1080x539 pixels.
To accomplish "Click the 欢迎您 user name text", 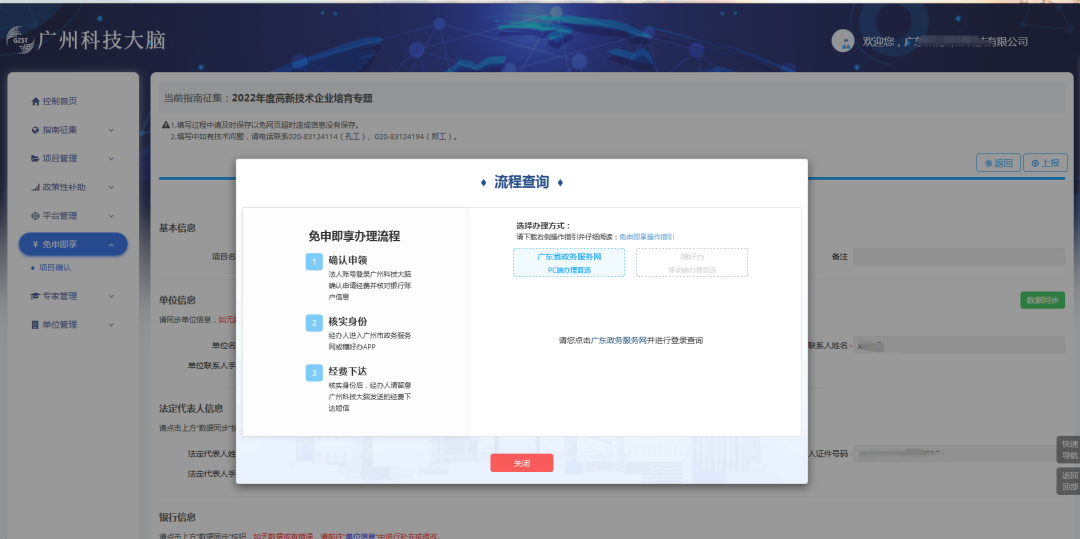I will 945,41.
